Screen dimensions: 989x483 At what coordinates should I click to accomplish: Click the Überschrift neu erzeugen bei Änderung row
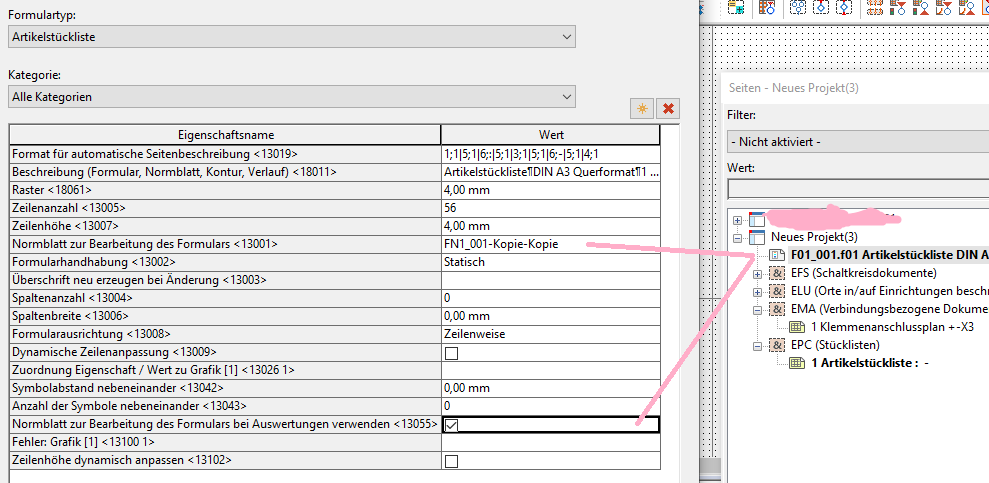335,280
